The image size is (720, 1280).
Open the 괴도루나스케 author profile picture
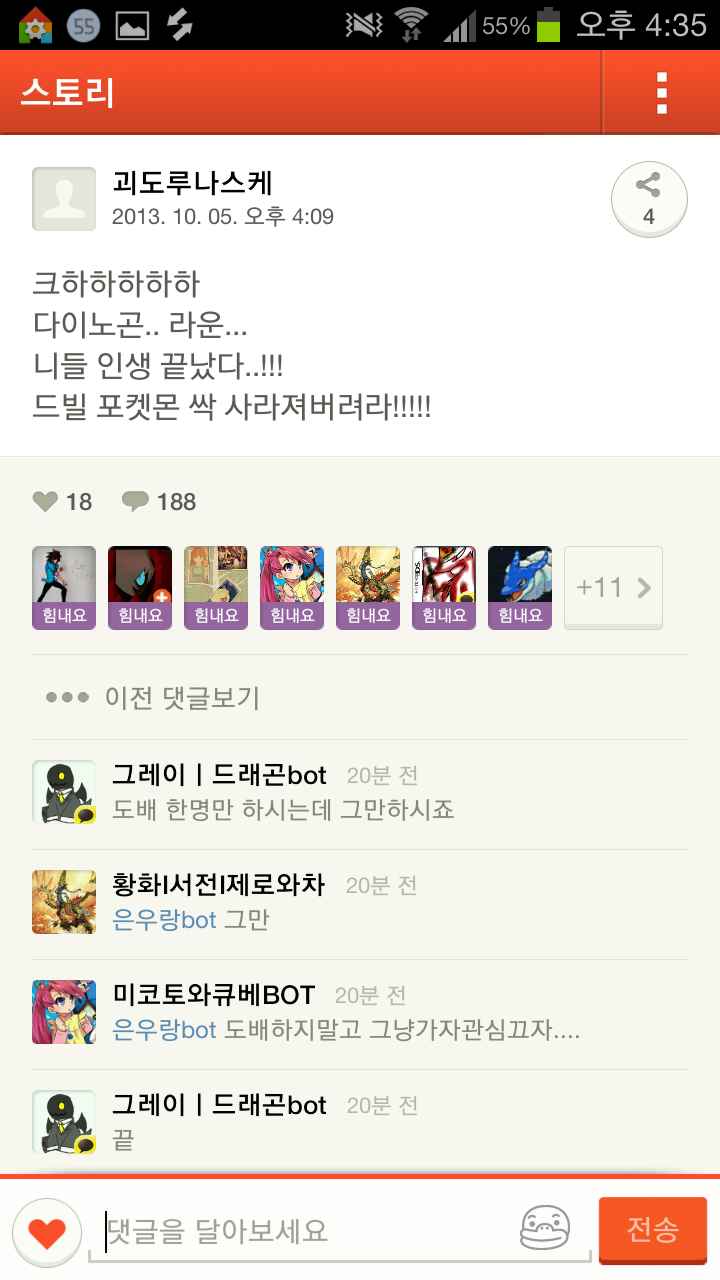point(64,199)
